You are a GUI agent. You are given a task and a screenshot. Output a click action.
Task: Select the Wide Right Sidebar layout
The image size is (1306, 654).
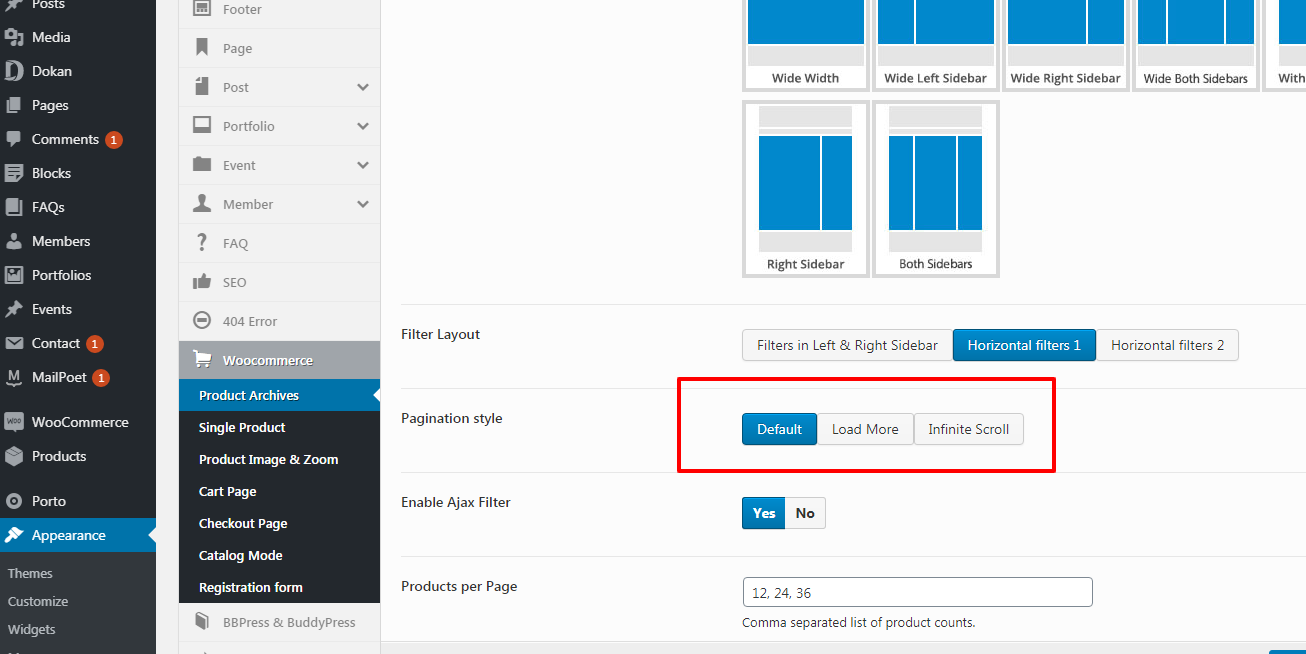1065,45
